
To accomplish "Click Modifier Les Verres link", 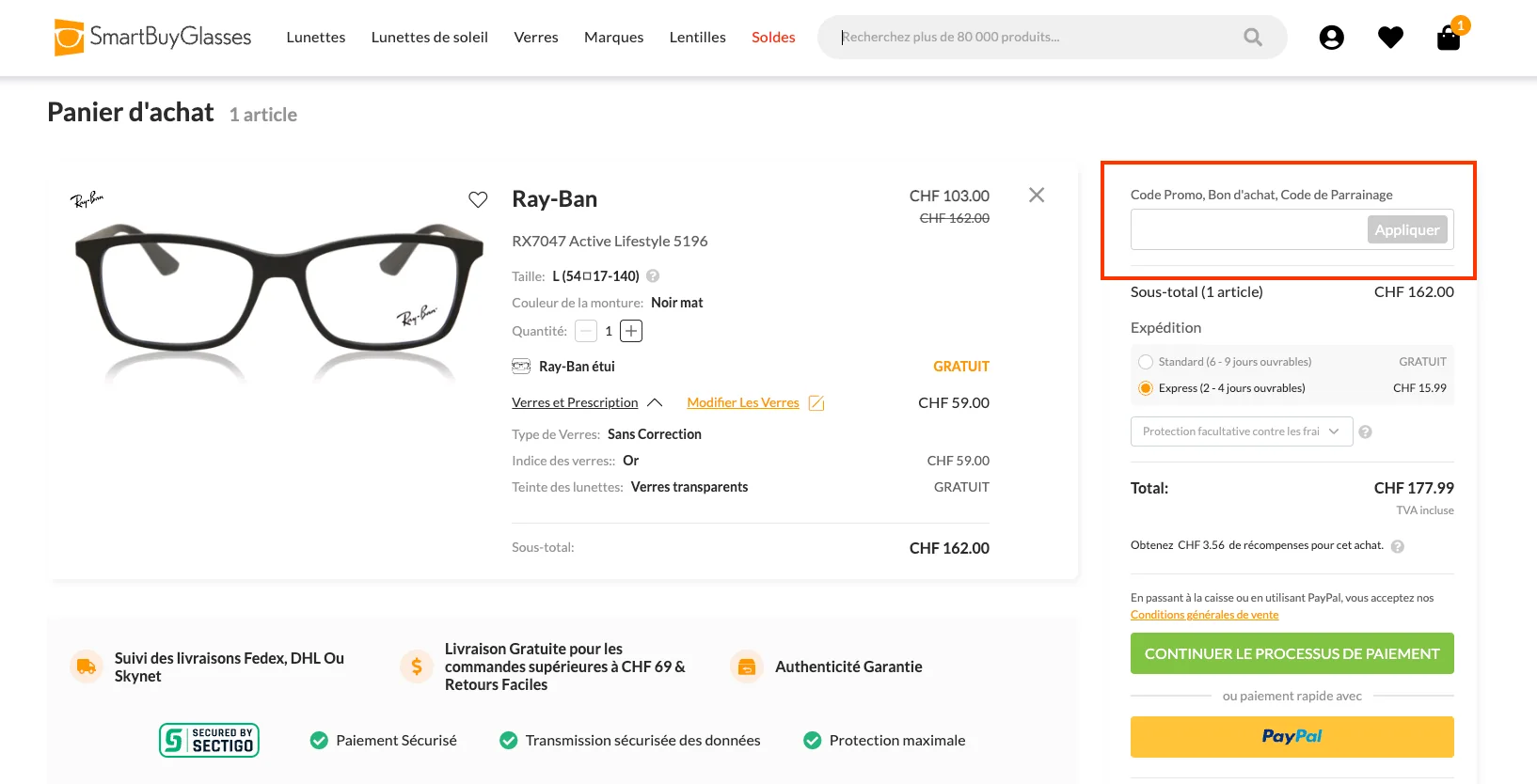I will click(x=743, y=402).
